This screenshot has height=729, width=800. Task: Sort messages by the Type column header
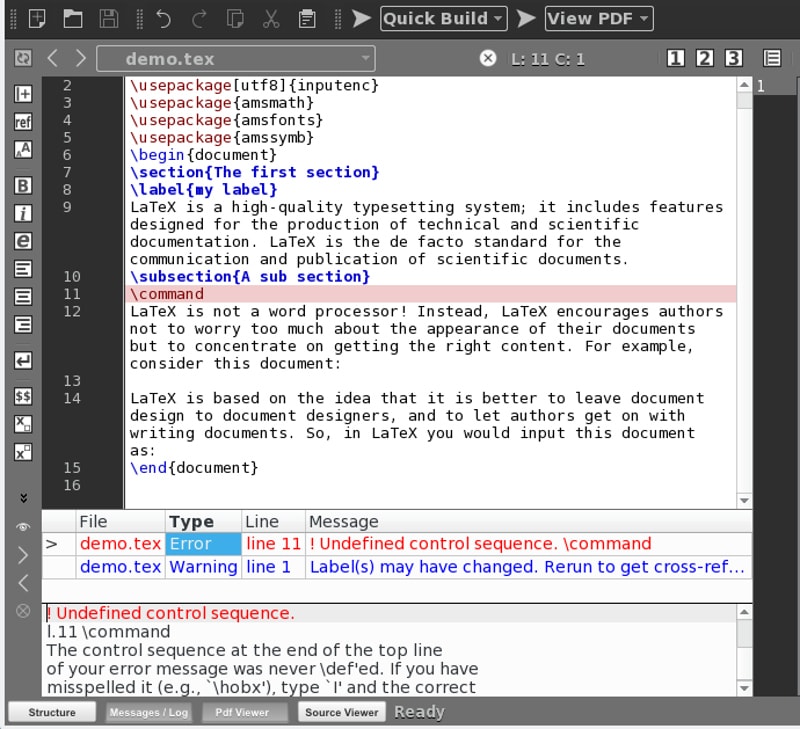[203, 521]
